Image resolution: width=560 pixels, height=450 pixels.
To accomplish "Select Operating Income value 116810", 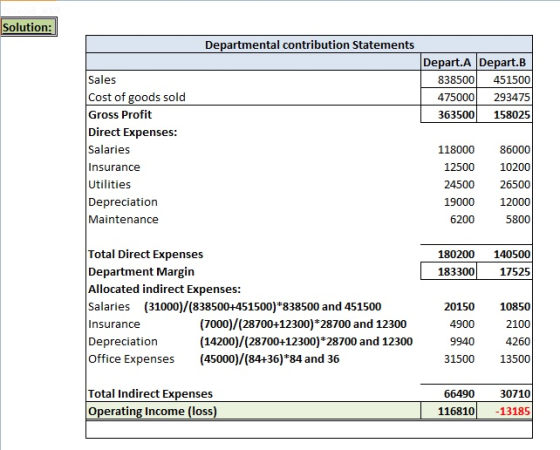I will (x=456, y=411).
